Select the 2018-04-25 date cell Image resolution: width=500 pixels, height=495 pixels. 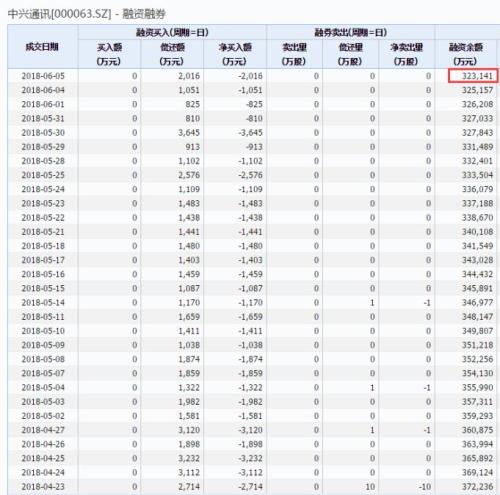click(43, 458)
